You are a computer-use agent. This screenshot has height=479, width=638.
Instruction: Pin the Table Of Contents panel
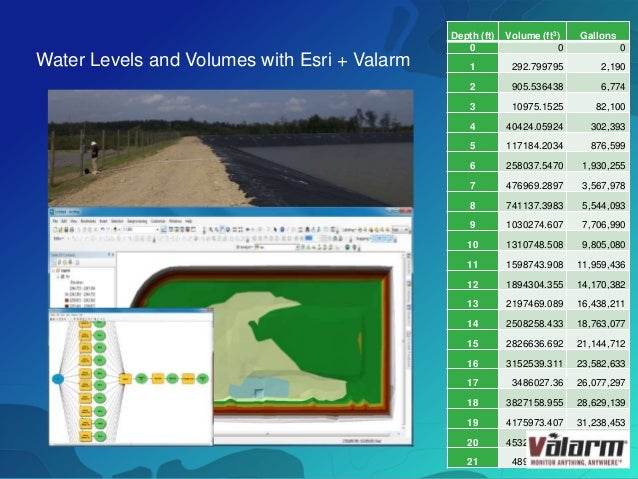pyautogui.click(x=109, y=254)
